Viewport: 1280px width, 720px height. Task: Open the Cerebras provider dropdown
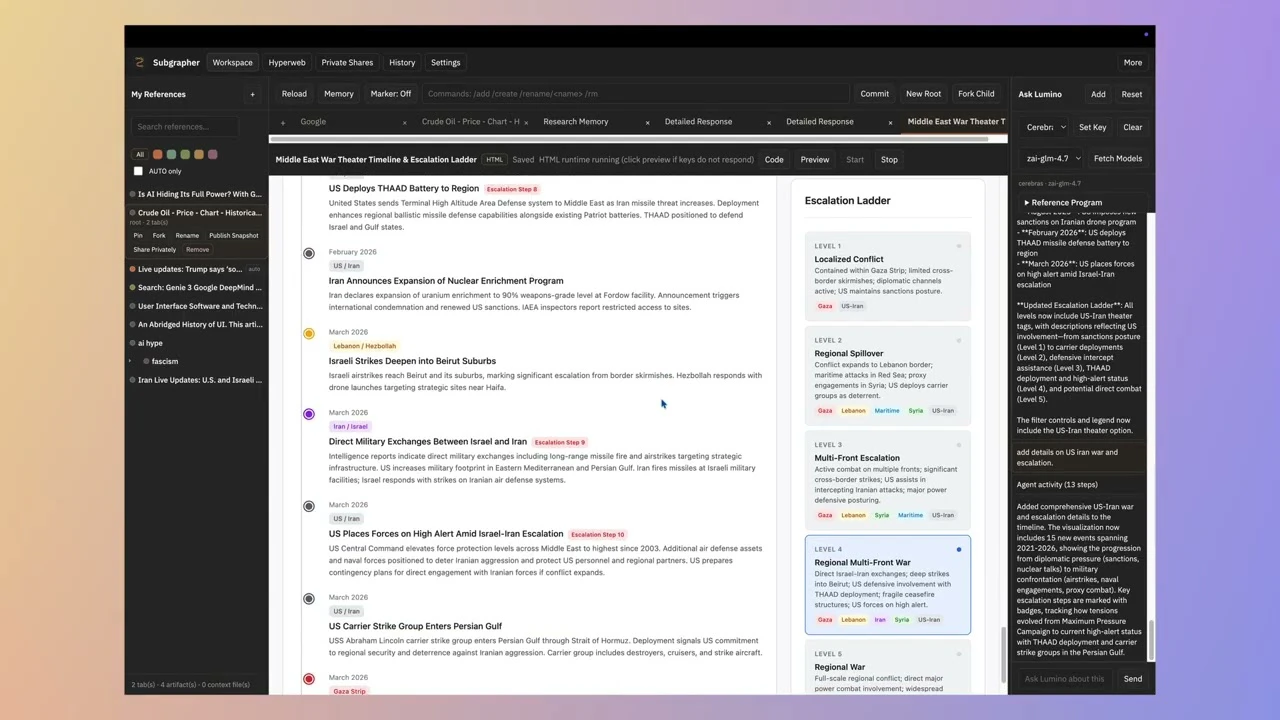coord(1043,127)
